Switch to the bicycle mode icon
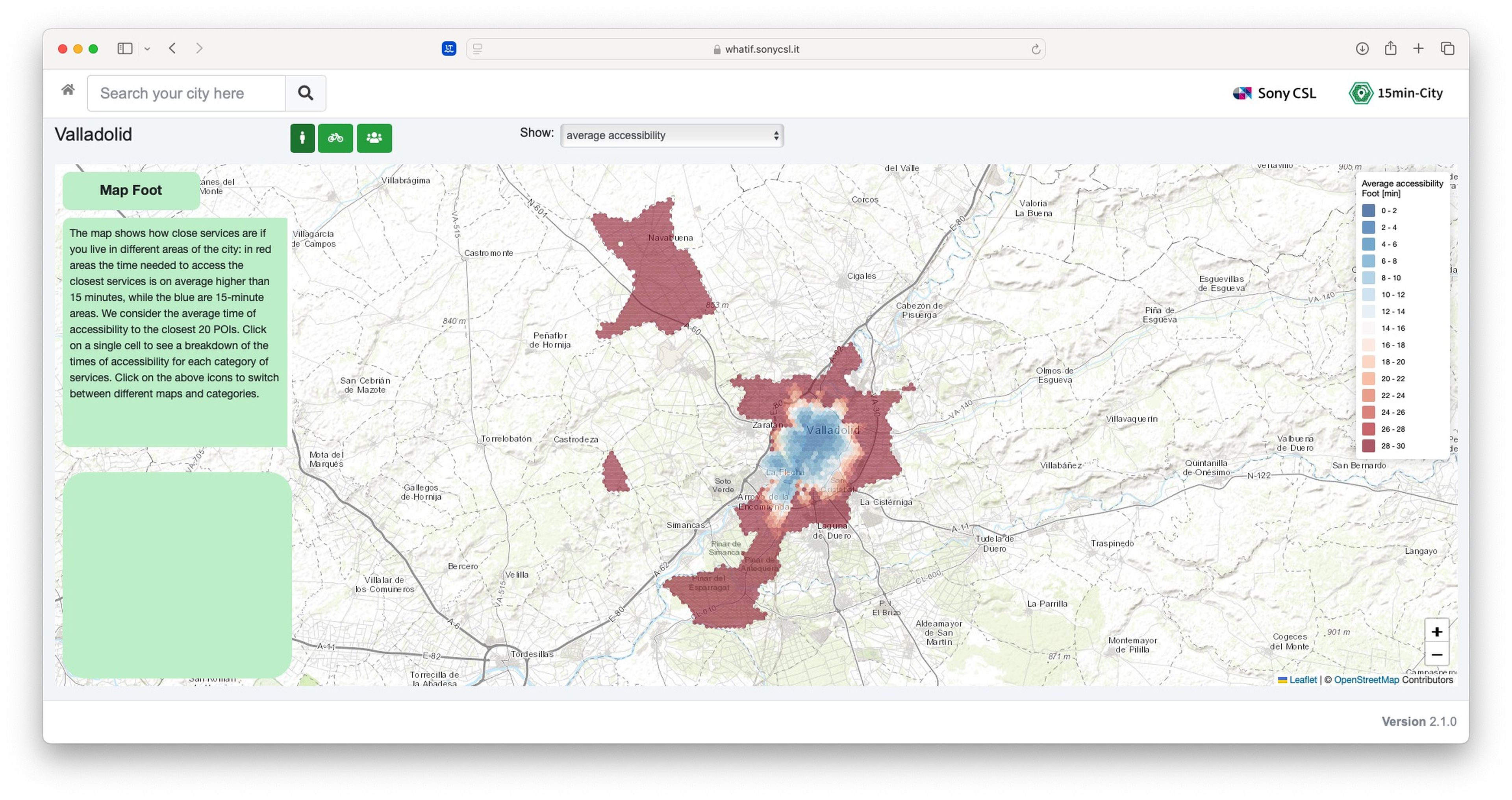Viewport: 1512px width, 800px height. 335,138
